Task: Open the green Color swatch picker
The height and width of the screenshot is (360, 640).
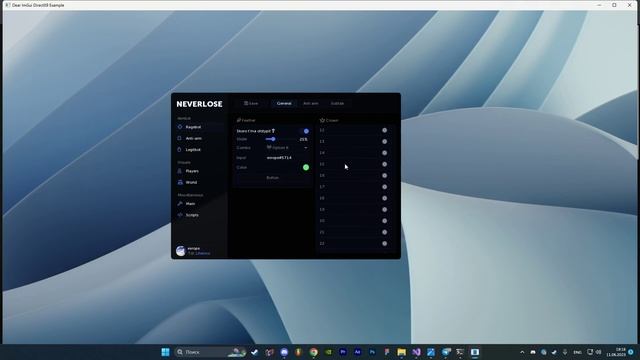Action: 306,167
